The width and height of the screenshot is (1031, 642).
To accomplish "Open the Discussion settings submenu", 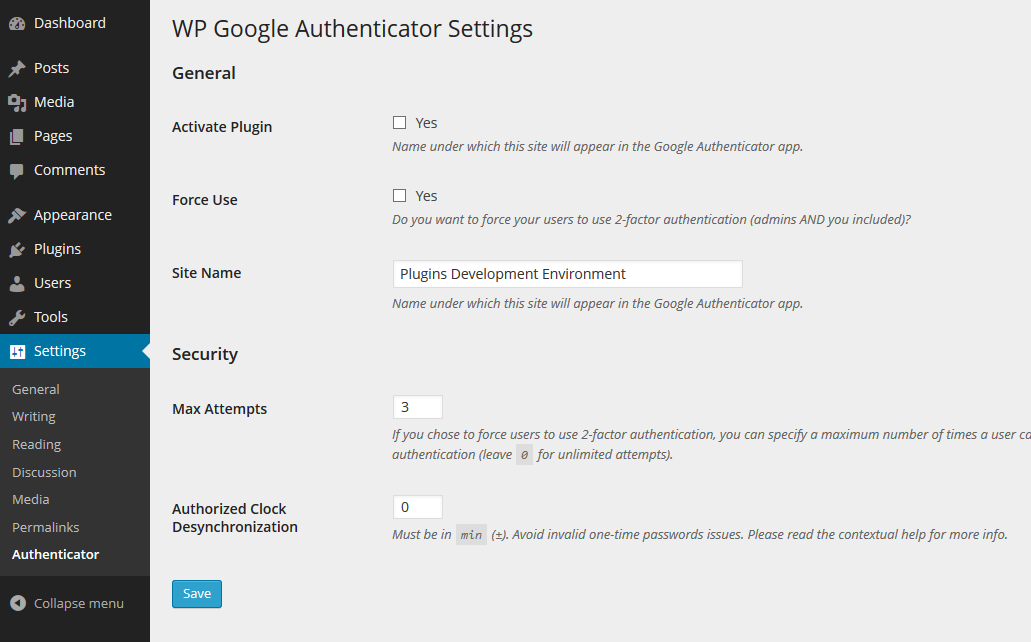I will click(x=44, y=472).
